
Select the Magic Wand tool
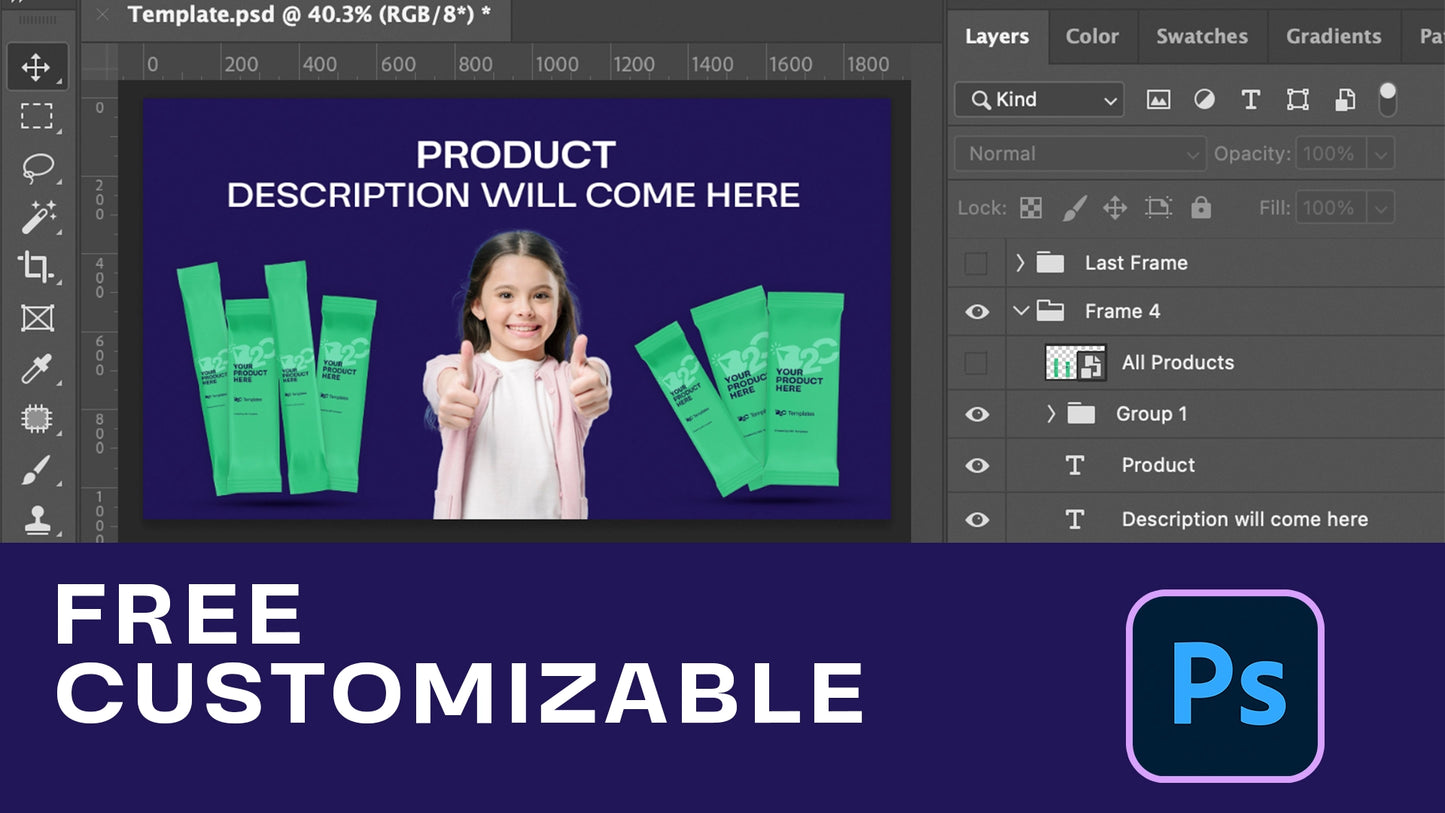pyautogui.click(x=38, y=216)
